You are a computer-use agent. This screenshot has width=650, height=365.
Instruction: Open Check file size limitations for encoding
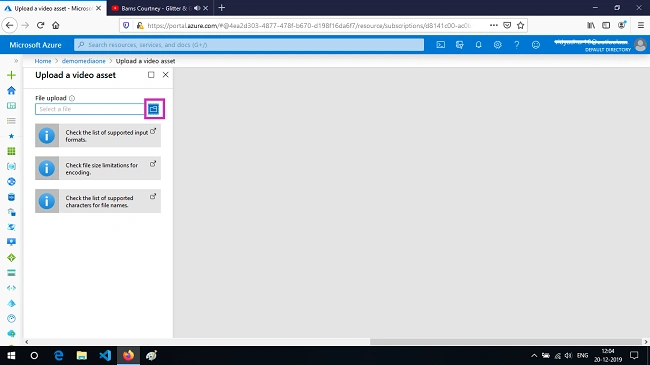[x=98, y=168]
